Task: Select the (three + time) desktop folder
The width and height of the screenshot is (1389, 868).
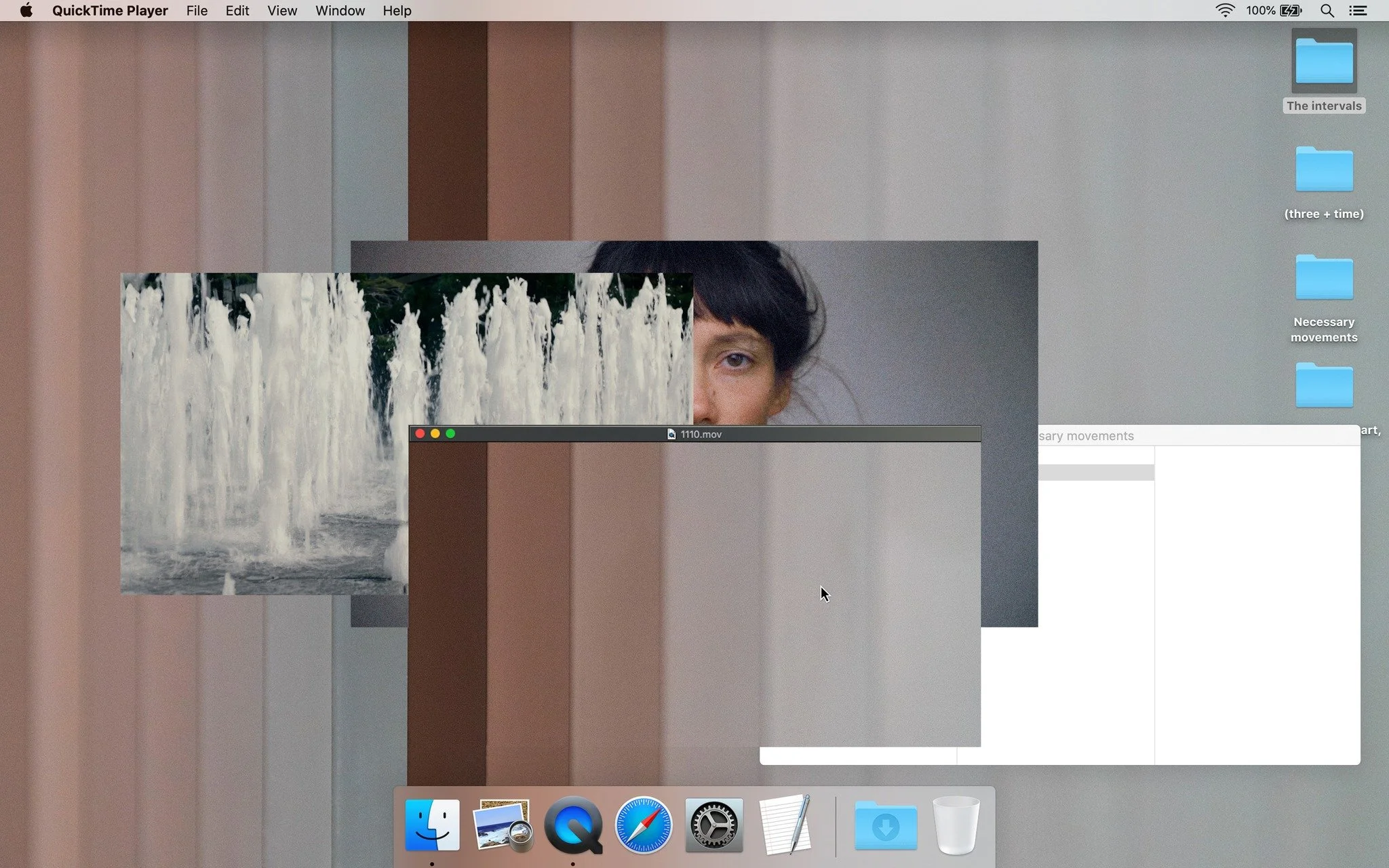Action: (x=1324, y=183)
